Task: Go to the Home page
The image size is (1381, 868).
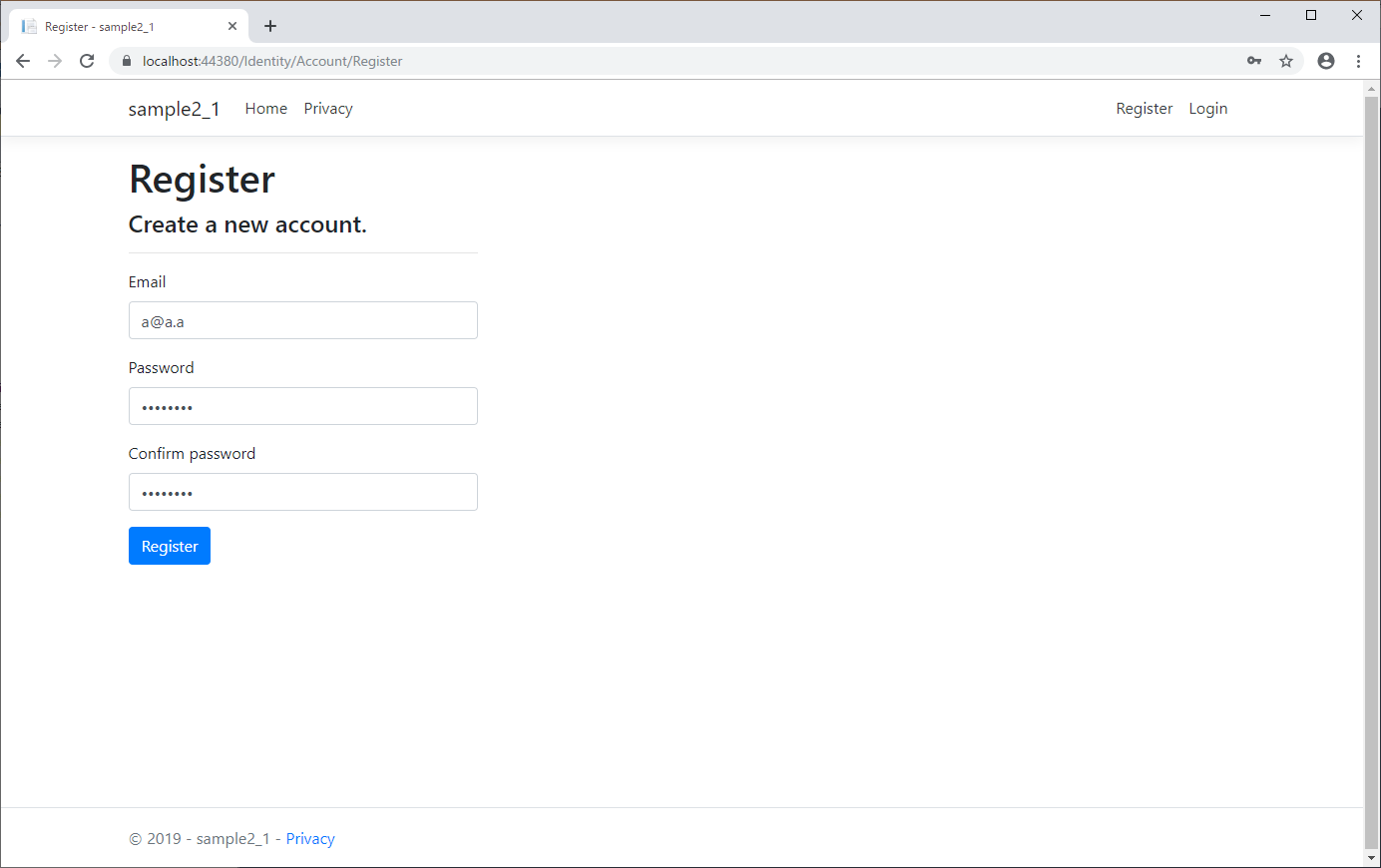Action: (x=266, y=109)
